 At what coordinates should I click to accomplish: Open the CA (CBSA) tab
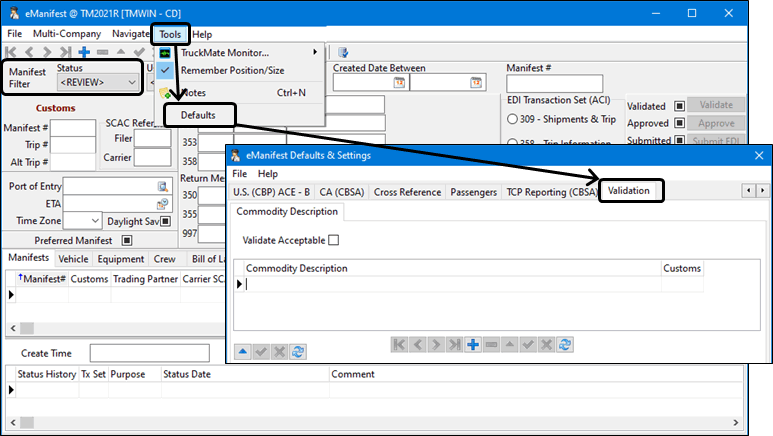pyautogui.click(x=342, y=192)
